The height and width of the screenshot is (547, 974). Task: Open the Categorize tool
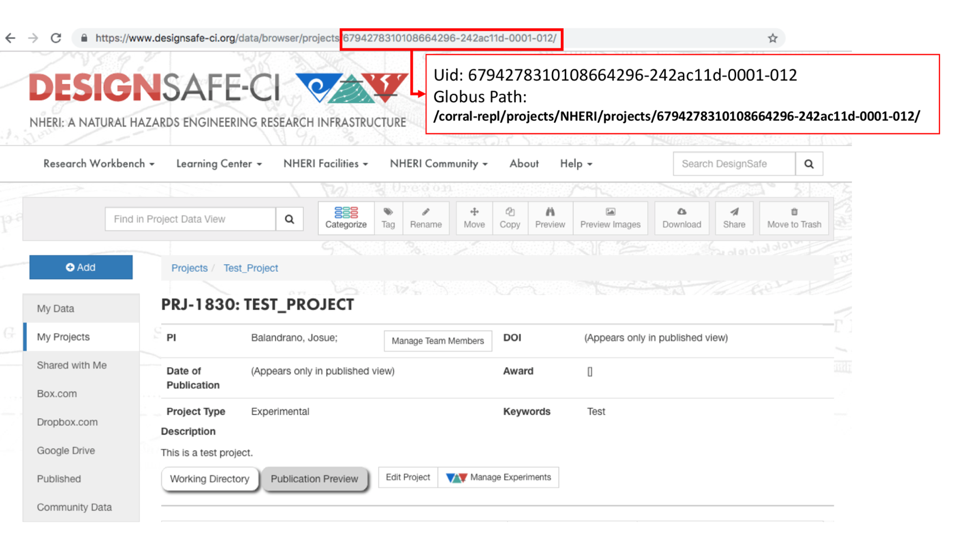pyautogui.click(x=346, y=218)
